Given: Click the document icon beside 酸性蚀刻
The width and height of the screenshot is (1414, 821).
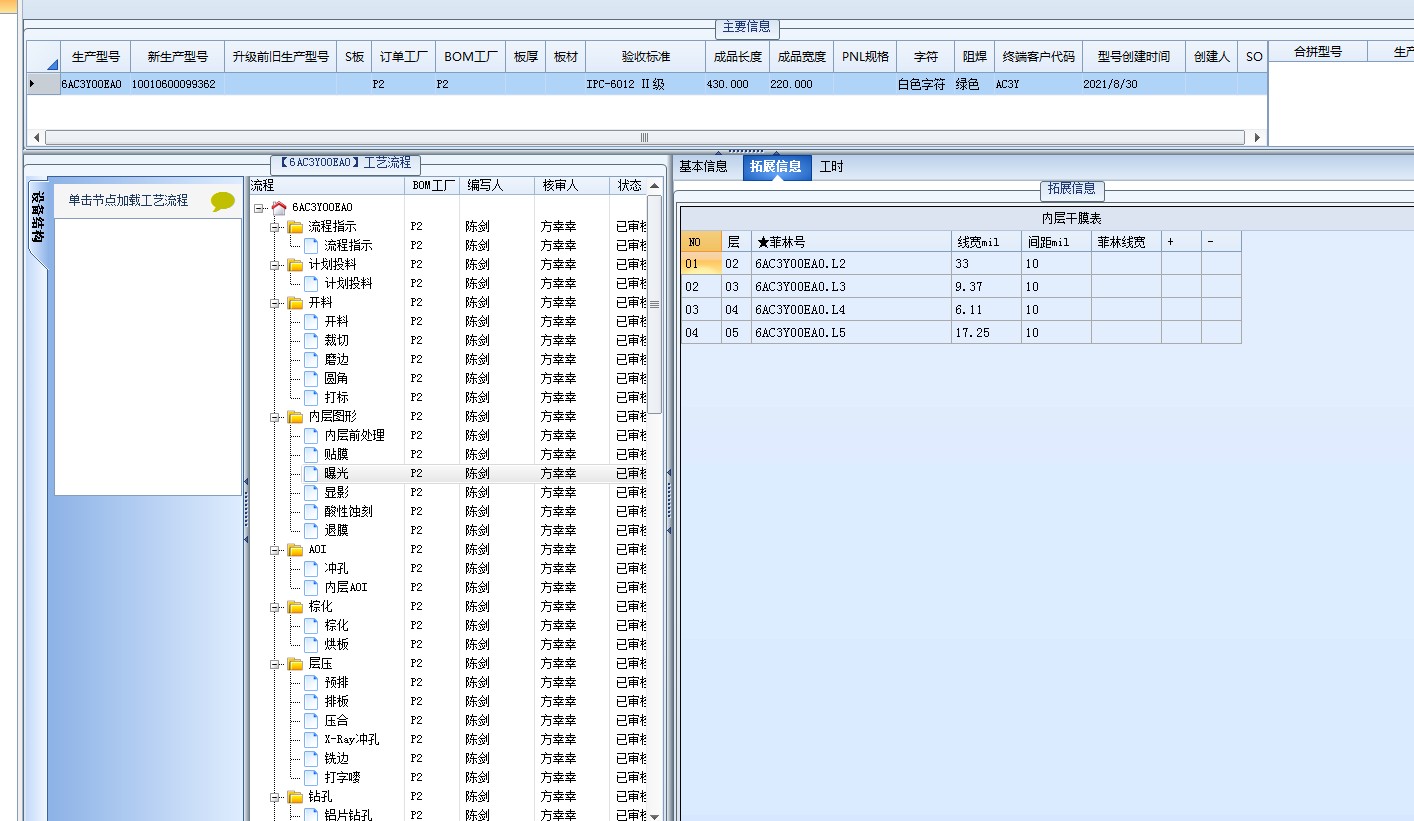Looking at the screenshot, I should pyautogui.click(x=311, y=511).
